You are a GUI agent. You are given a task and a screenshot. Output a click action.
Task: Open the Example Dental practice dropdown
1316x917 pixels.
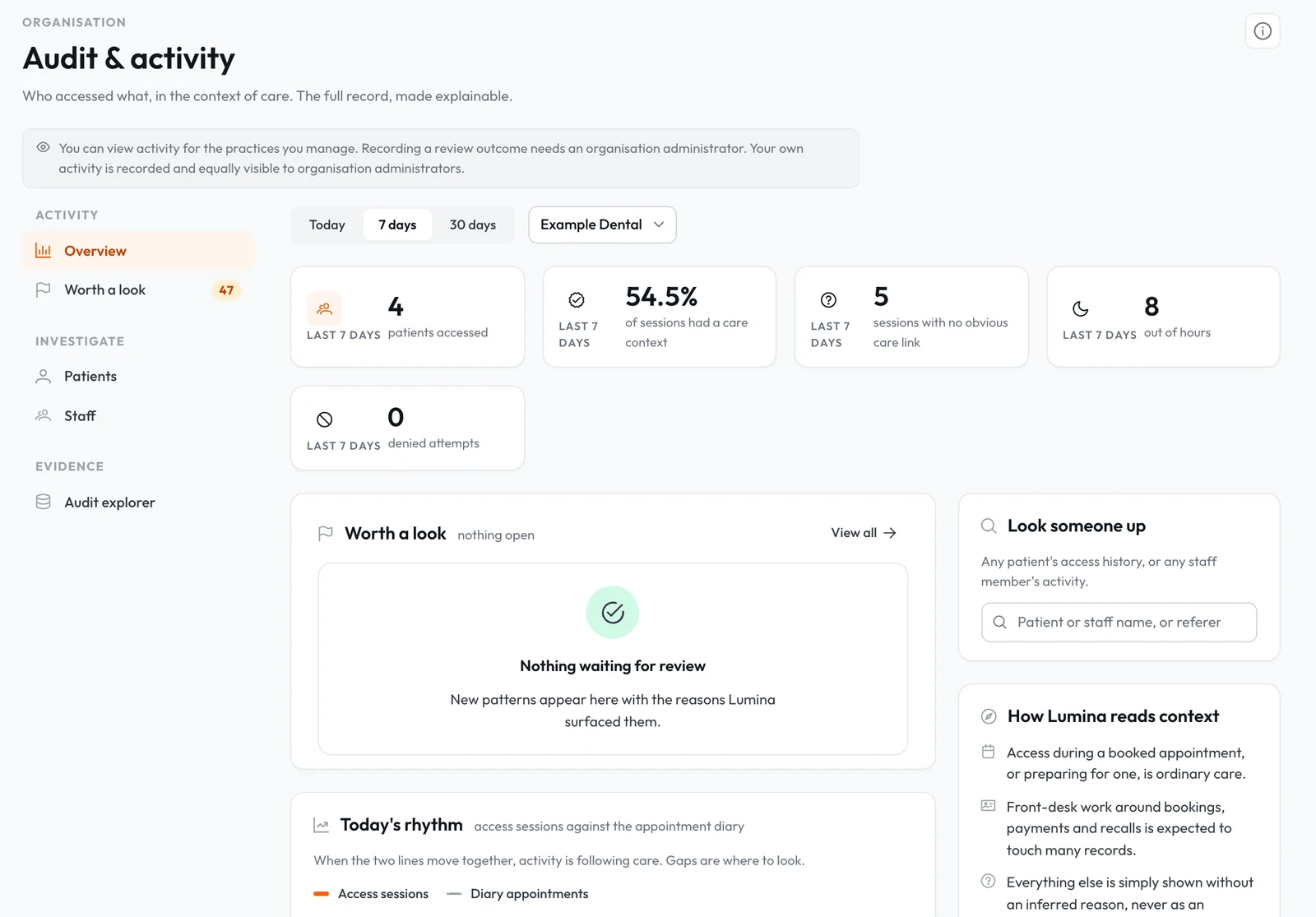point(602,225)
